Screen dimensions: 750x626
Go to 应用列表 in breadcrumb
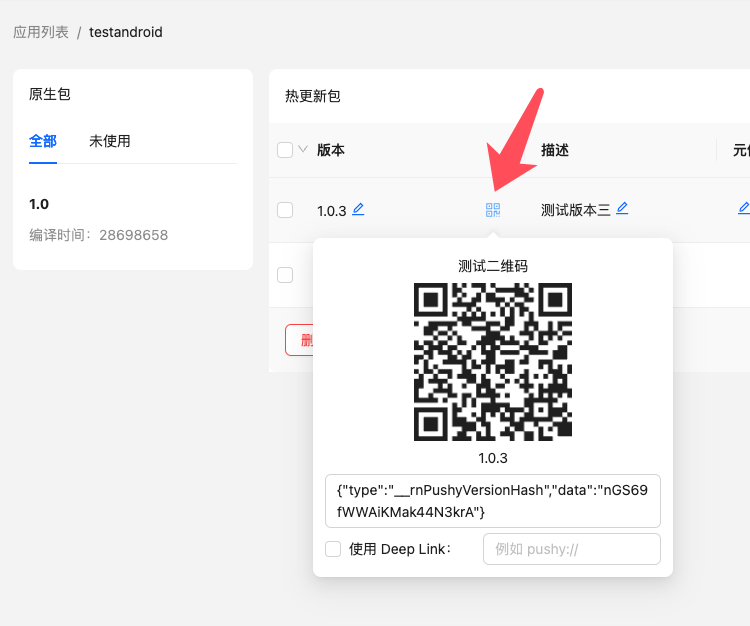(x=41, y=32)
